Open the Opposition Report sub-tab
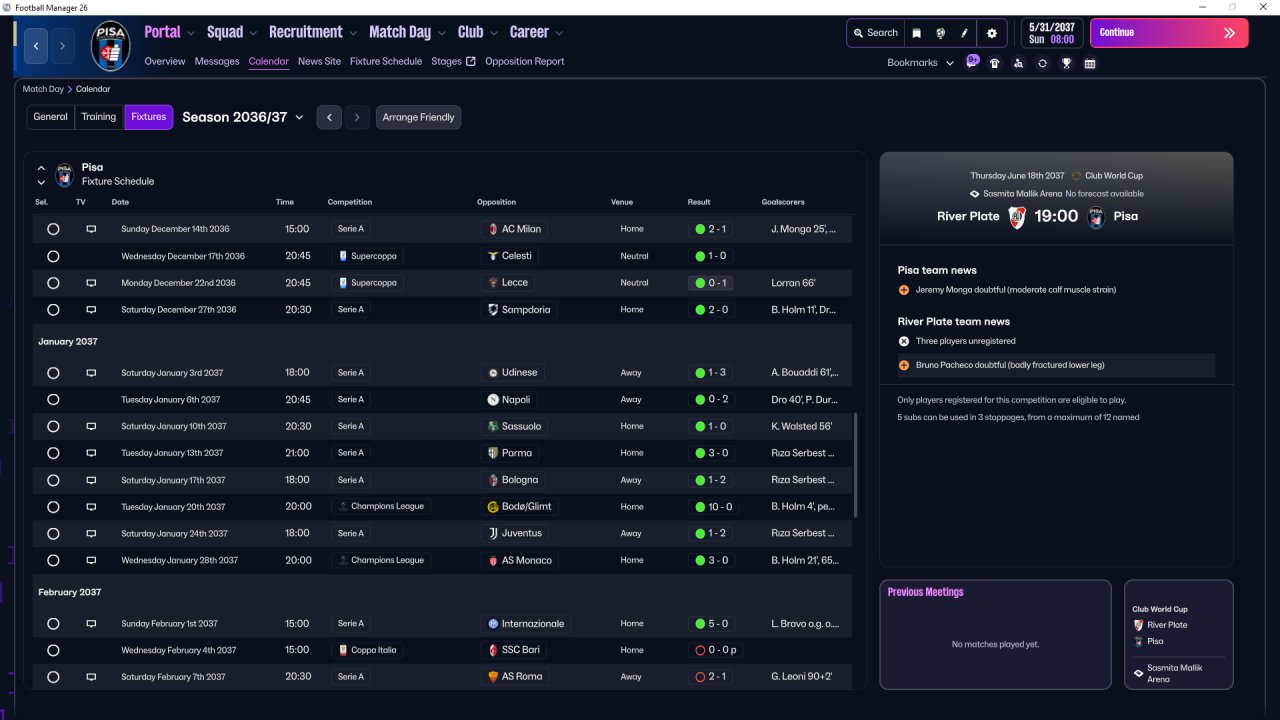Image resolution: width=1280 pixels, height=720 pixels. click(x=525, y=62)
